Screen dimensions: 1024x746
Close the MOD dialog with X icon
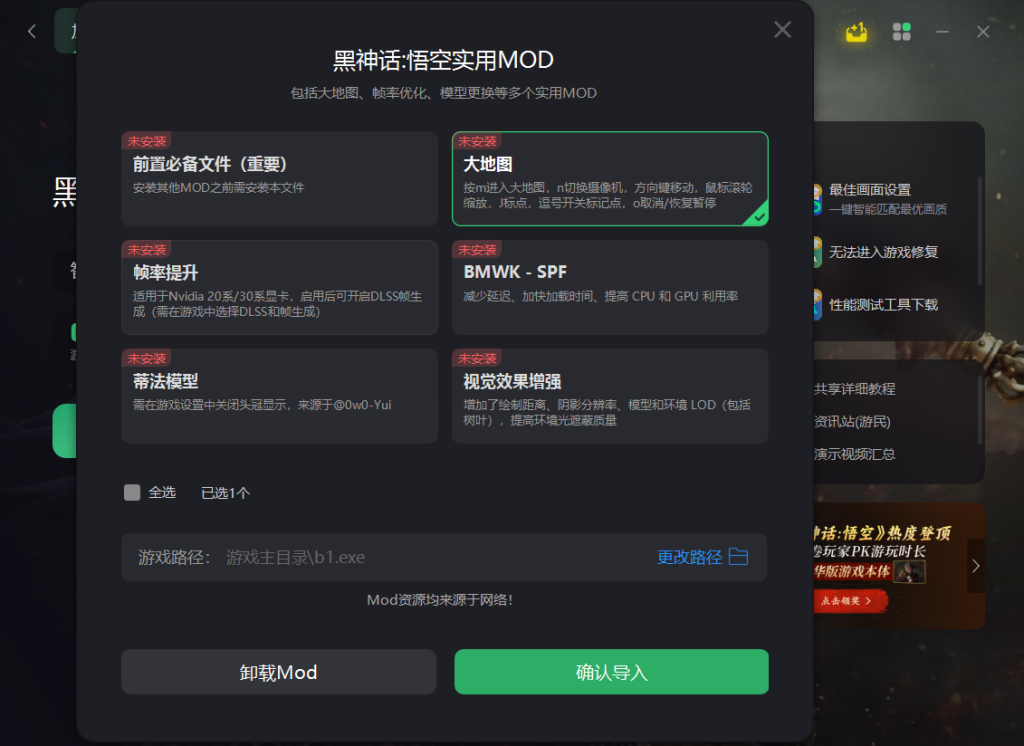782,29
